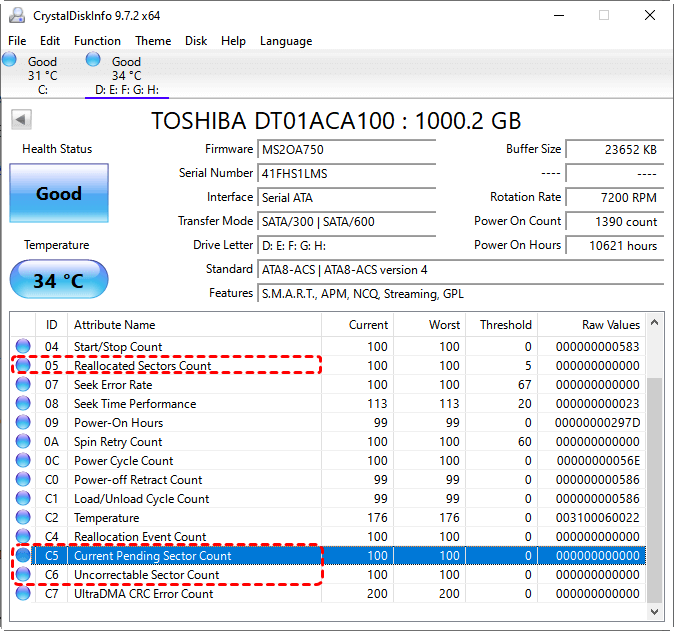674x631 pixels.
Task: Click status orb for Spin Retry Count
Action: [x=24, y=442]
